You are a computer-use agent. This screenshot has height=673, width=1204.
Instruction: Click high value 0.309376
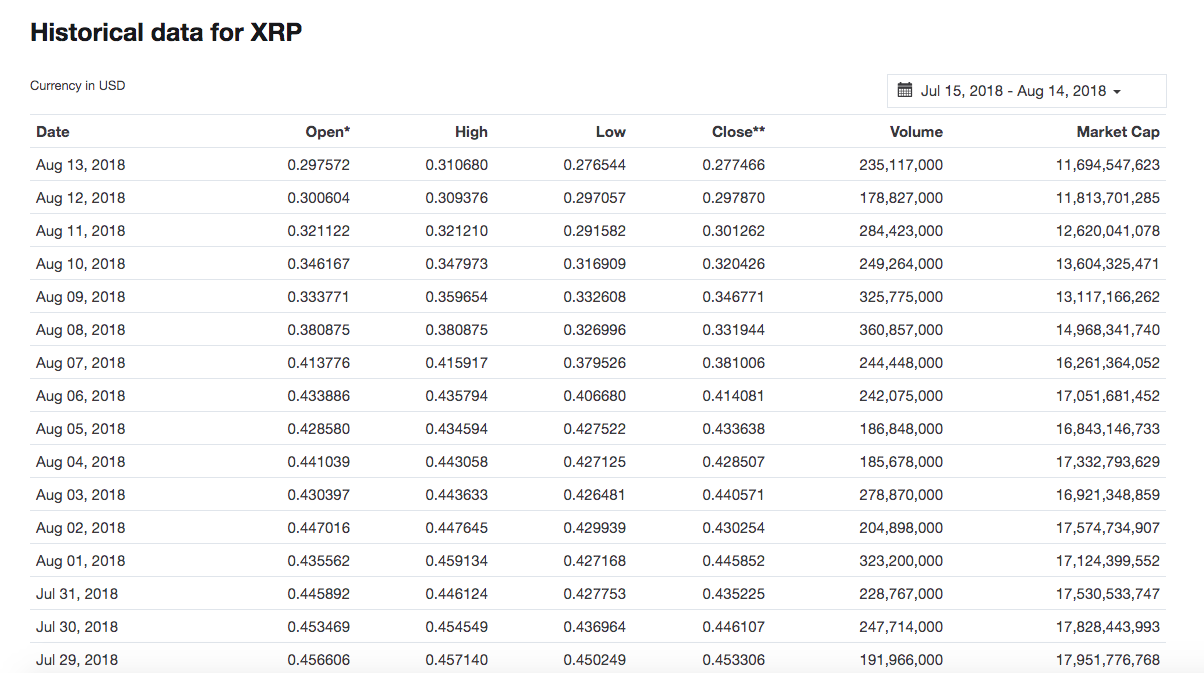(x=457, y=198)
